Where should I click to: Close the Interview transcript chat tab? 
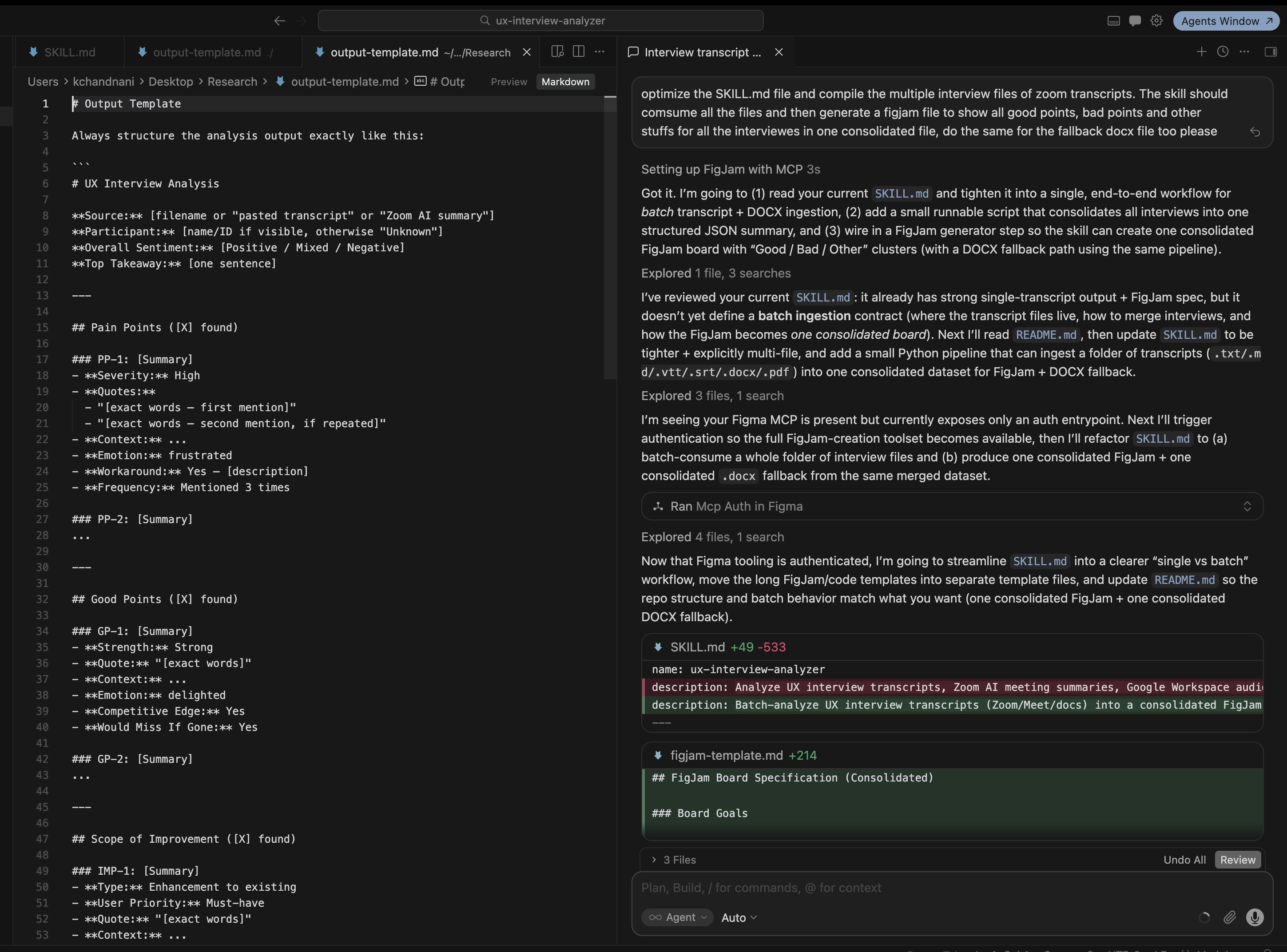click(779, 52)
